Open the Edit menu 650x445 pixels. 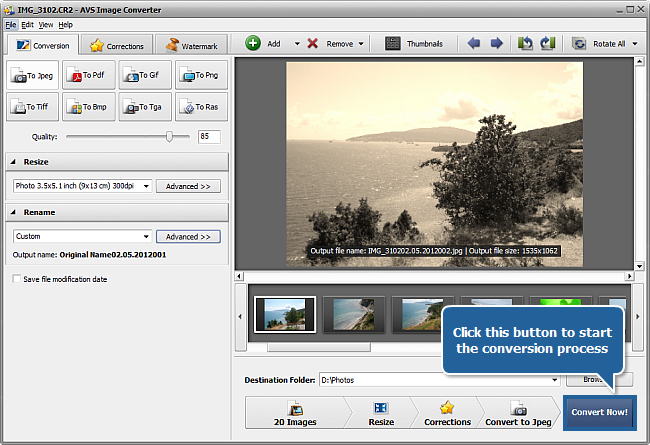[x=27, y=25]
